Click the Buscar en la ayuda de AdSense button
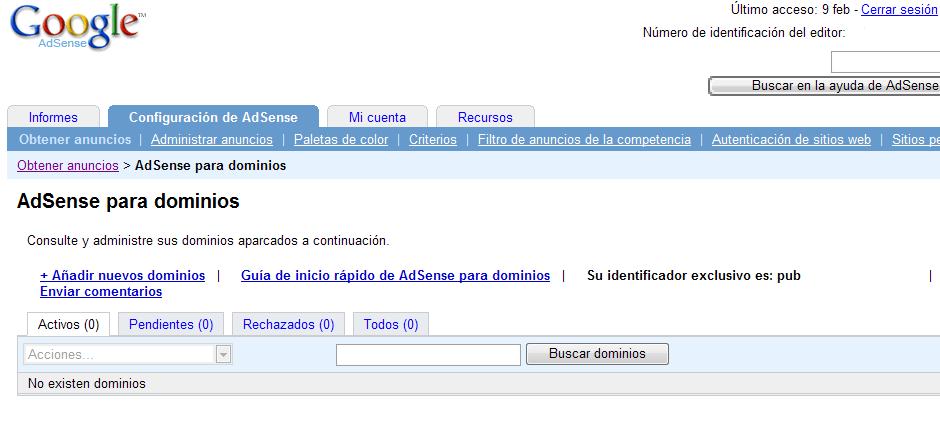Viewport: 940px width, 426px height. pos(824,86)
